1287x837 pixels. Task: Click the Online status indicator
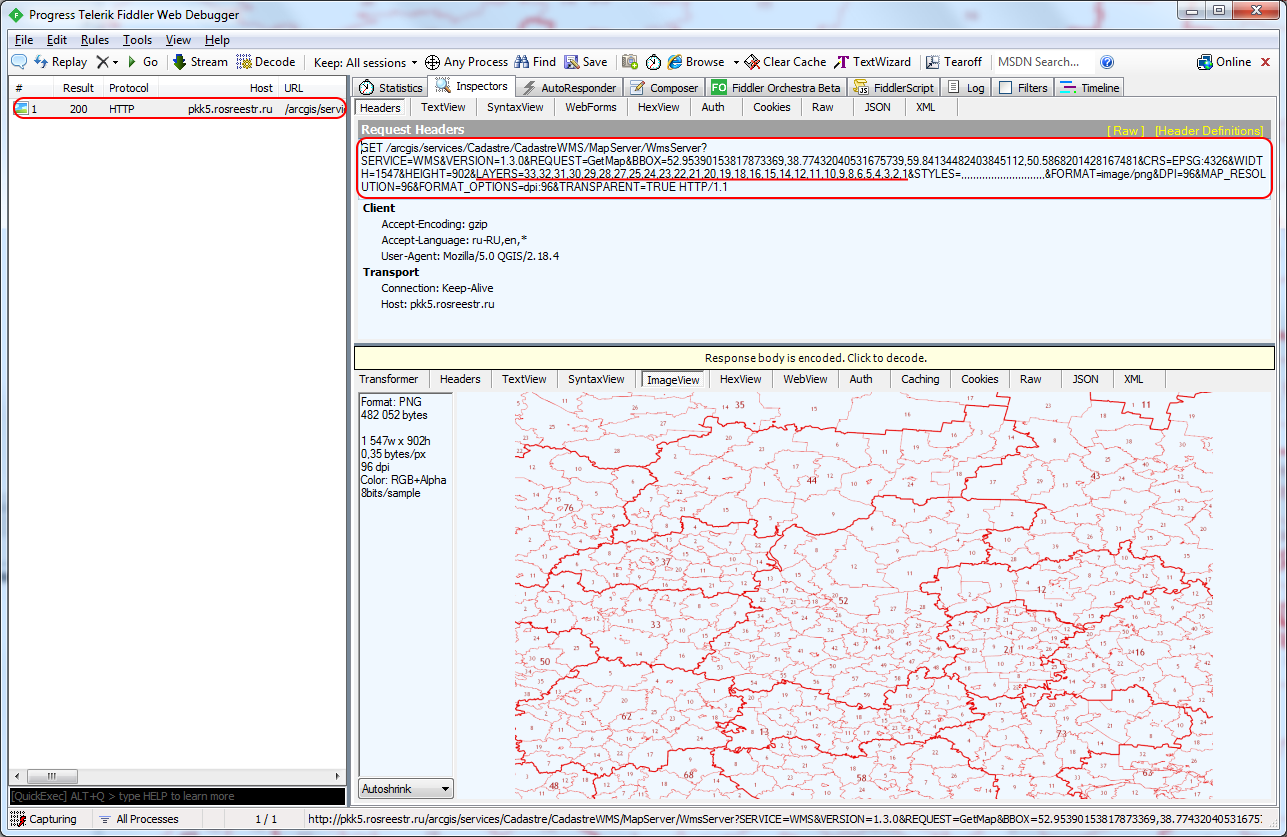1224,62
